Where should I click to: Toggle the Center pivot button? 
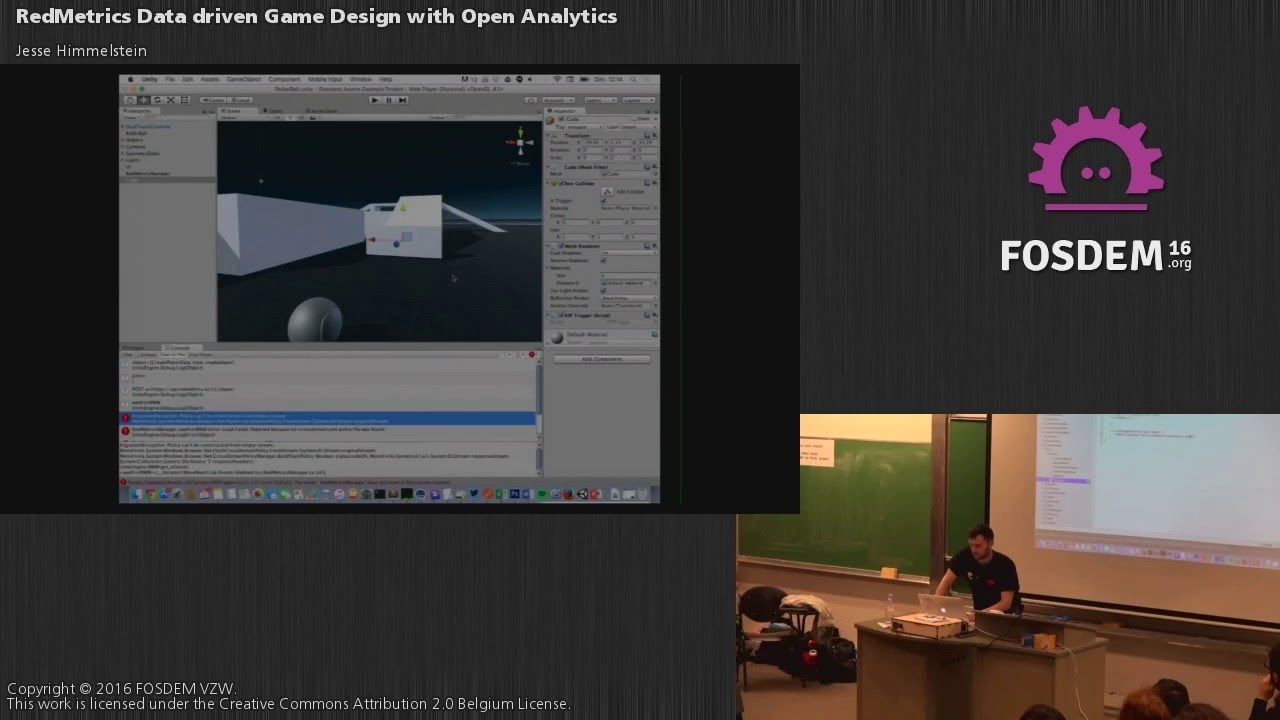point(213,100)
